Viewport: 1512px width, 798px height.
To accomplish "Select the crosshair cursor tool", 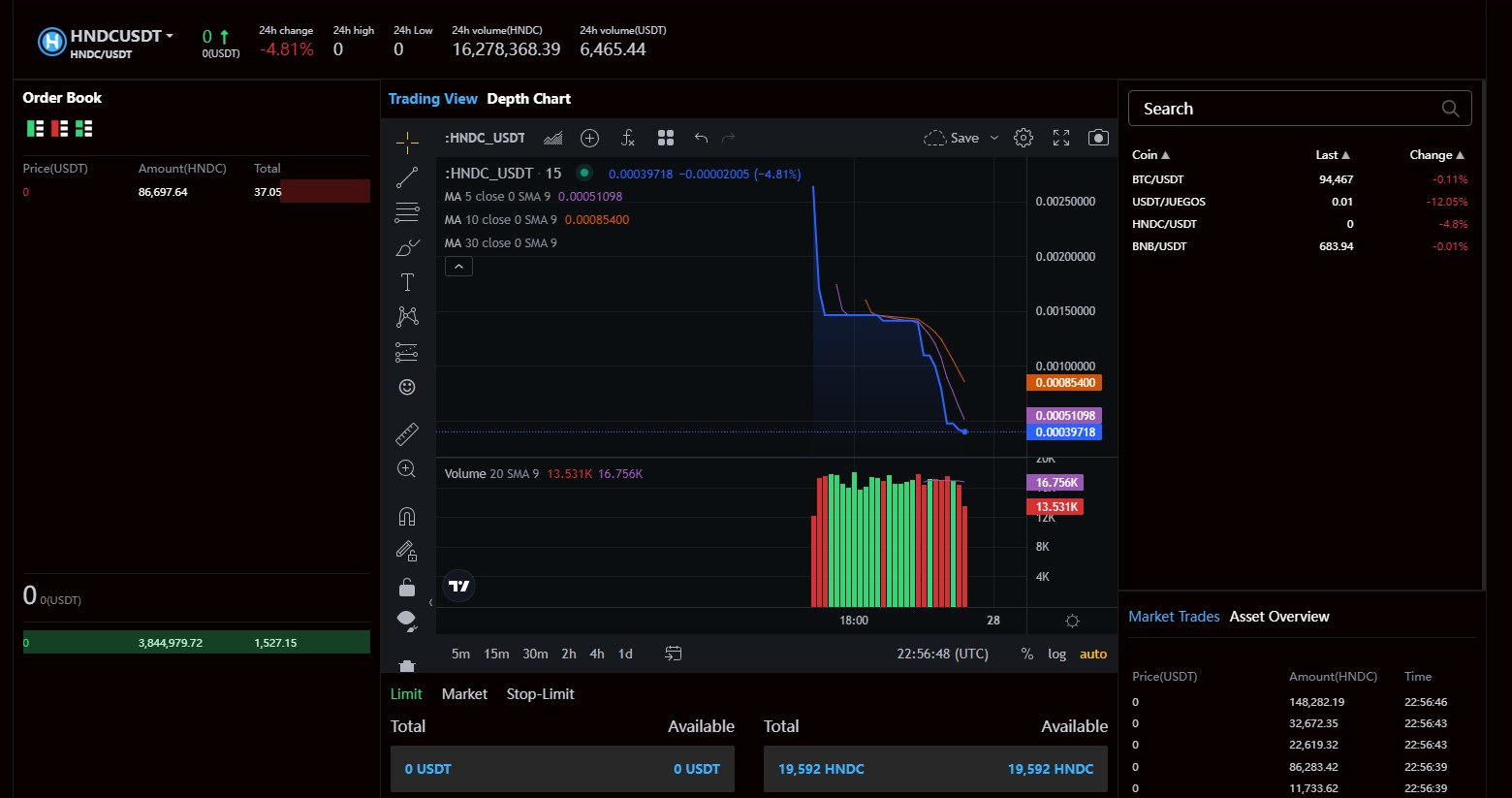I will [x=407, y=144].
